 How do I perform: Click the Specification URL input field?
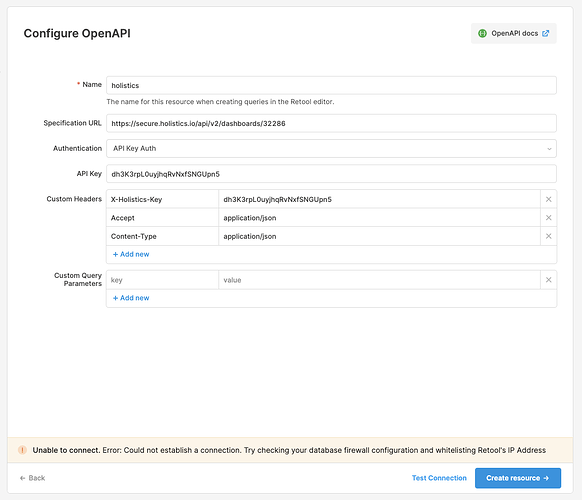point(331,123)
